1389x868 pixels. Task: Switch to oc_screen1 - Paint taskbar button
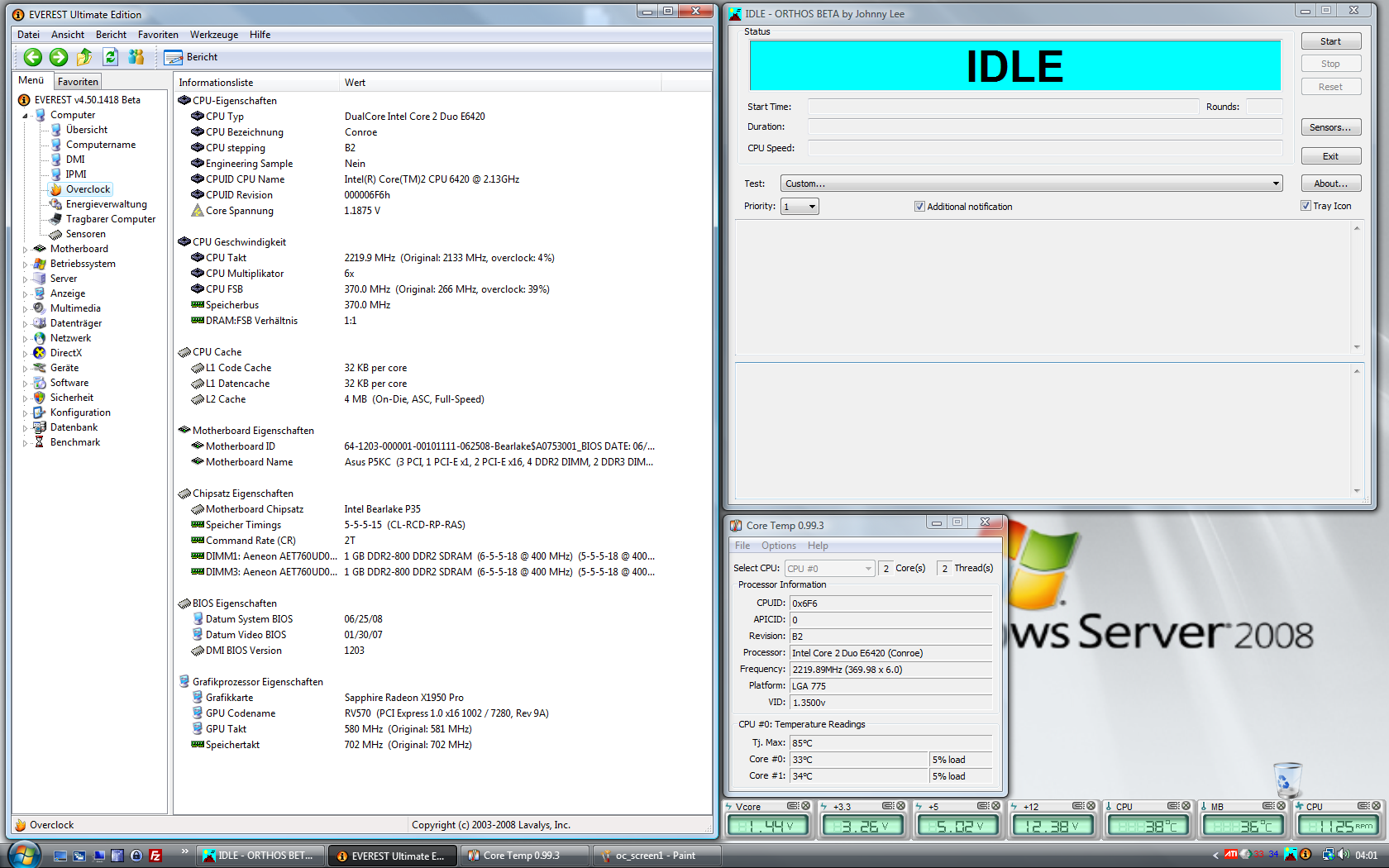coord(657,856)
